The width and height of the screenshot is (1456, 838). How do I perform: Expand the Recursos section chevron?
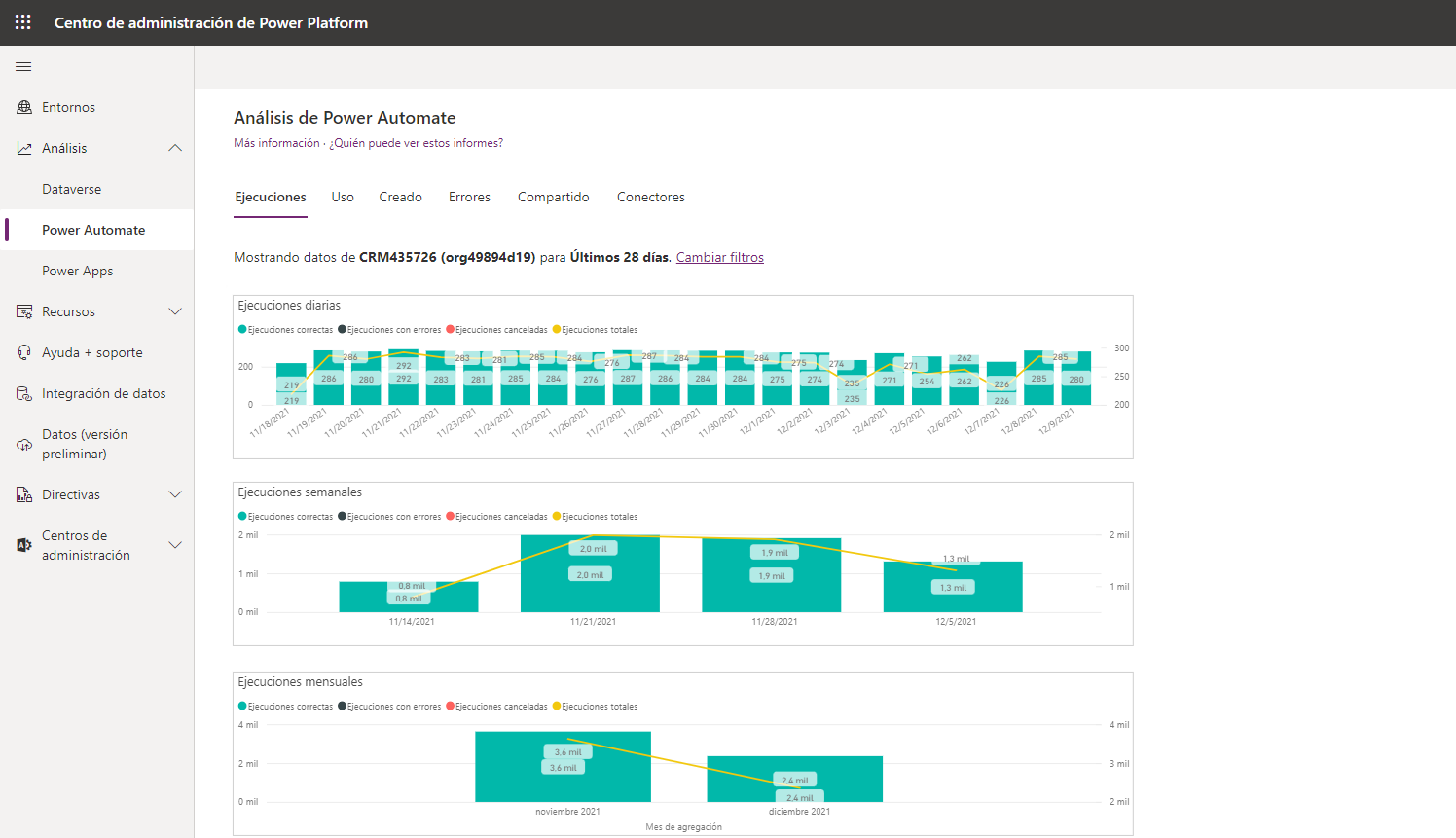175,311
